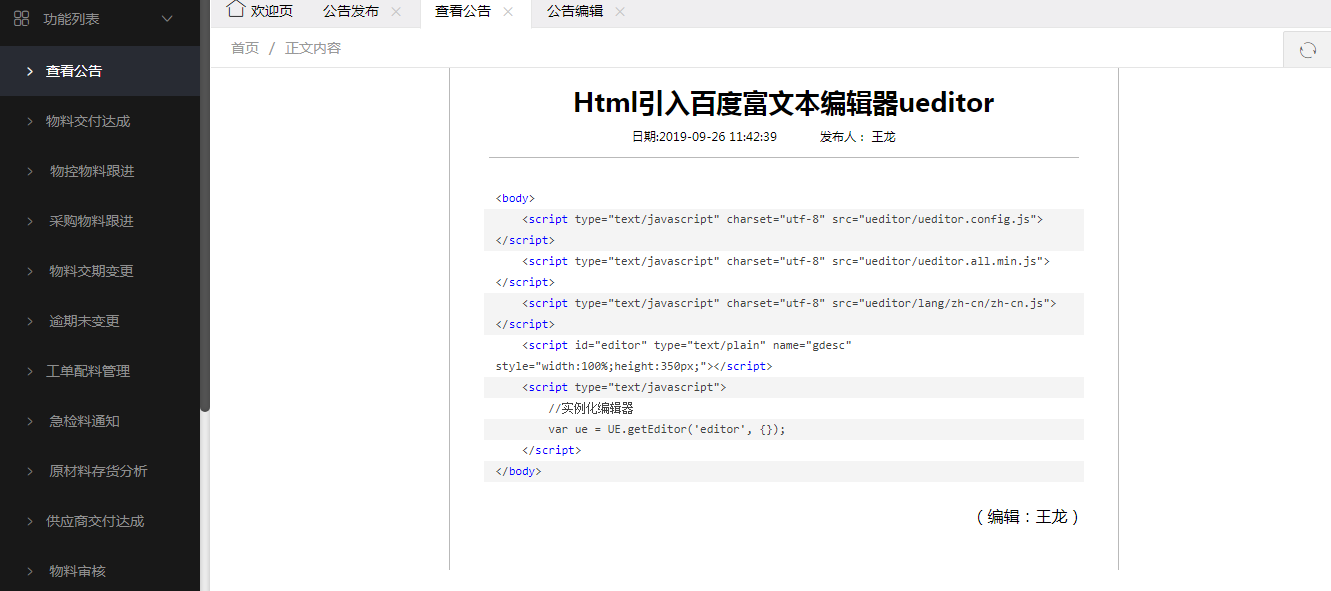This screenshot has width=1331, height=591.
Task: Click the grid icon beside 功能列表
Action: coord(21,19)
